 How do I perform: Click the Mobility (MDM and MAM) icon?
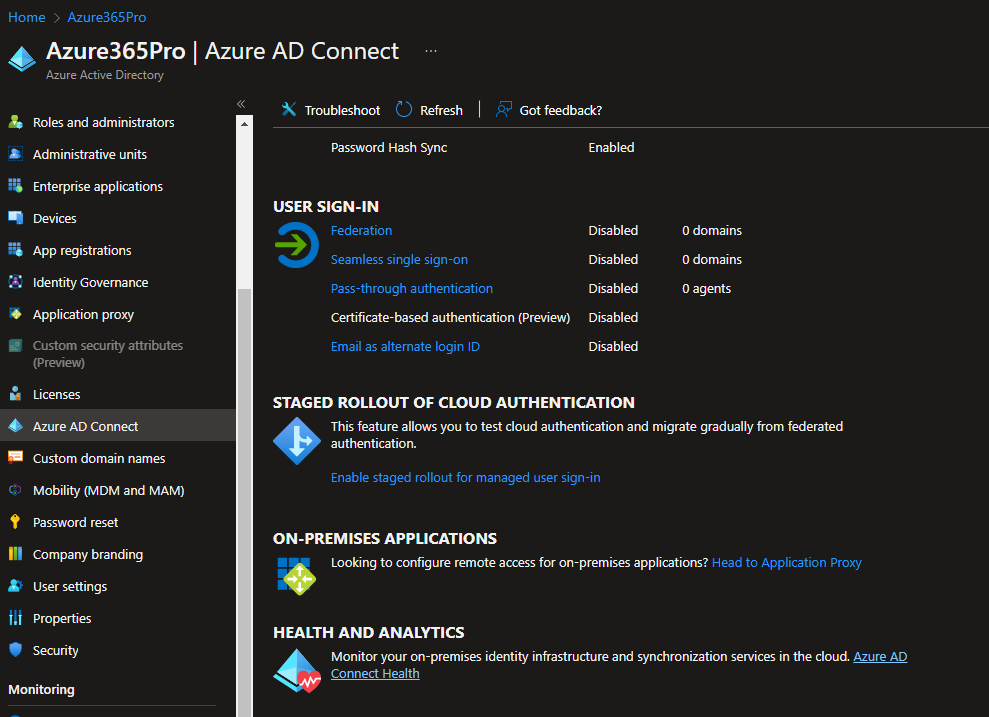[x=16, y=490]
